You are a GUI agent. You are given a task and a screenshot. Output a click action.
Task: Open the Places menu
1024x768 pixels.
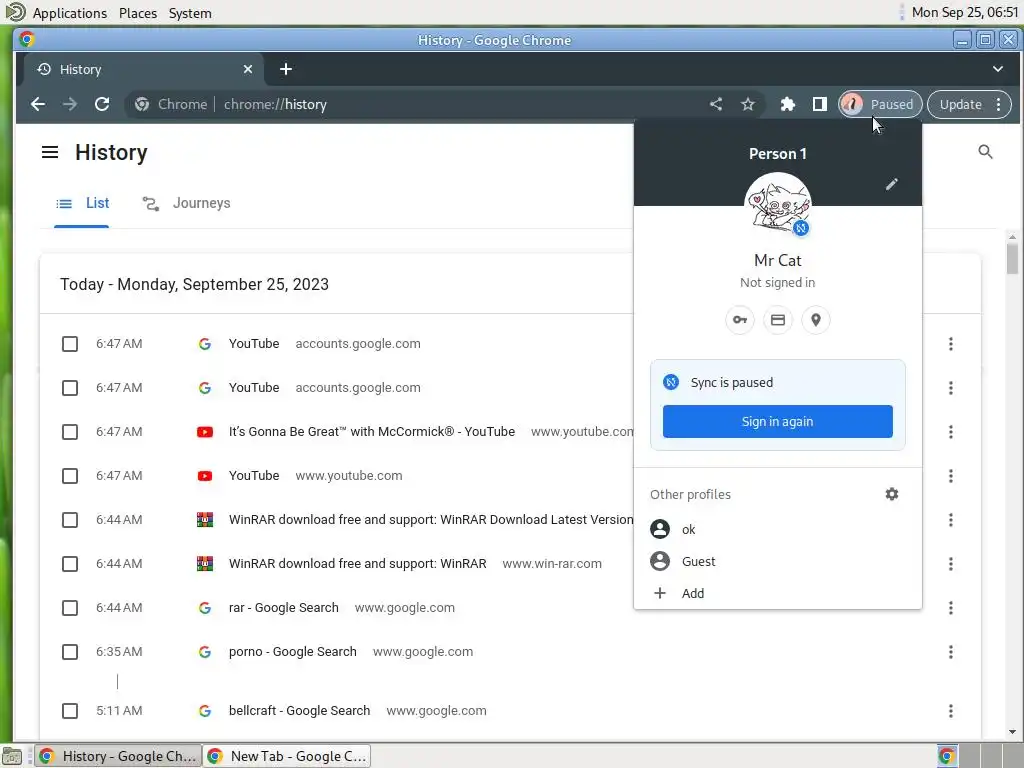(138, 13)
